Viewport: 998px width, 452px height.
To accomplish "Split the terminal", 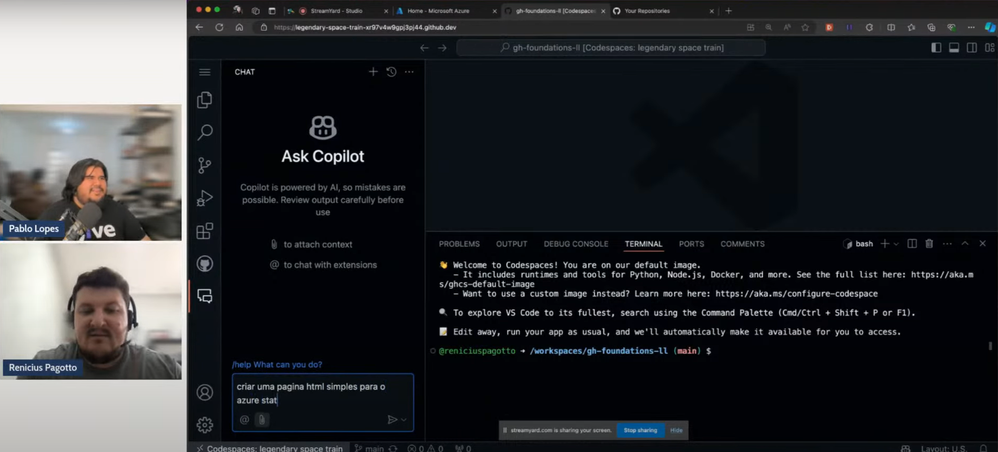I will [911, 244].
